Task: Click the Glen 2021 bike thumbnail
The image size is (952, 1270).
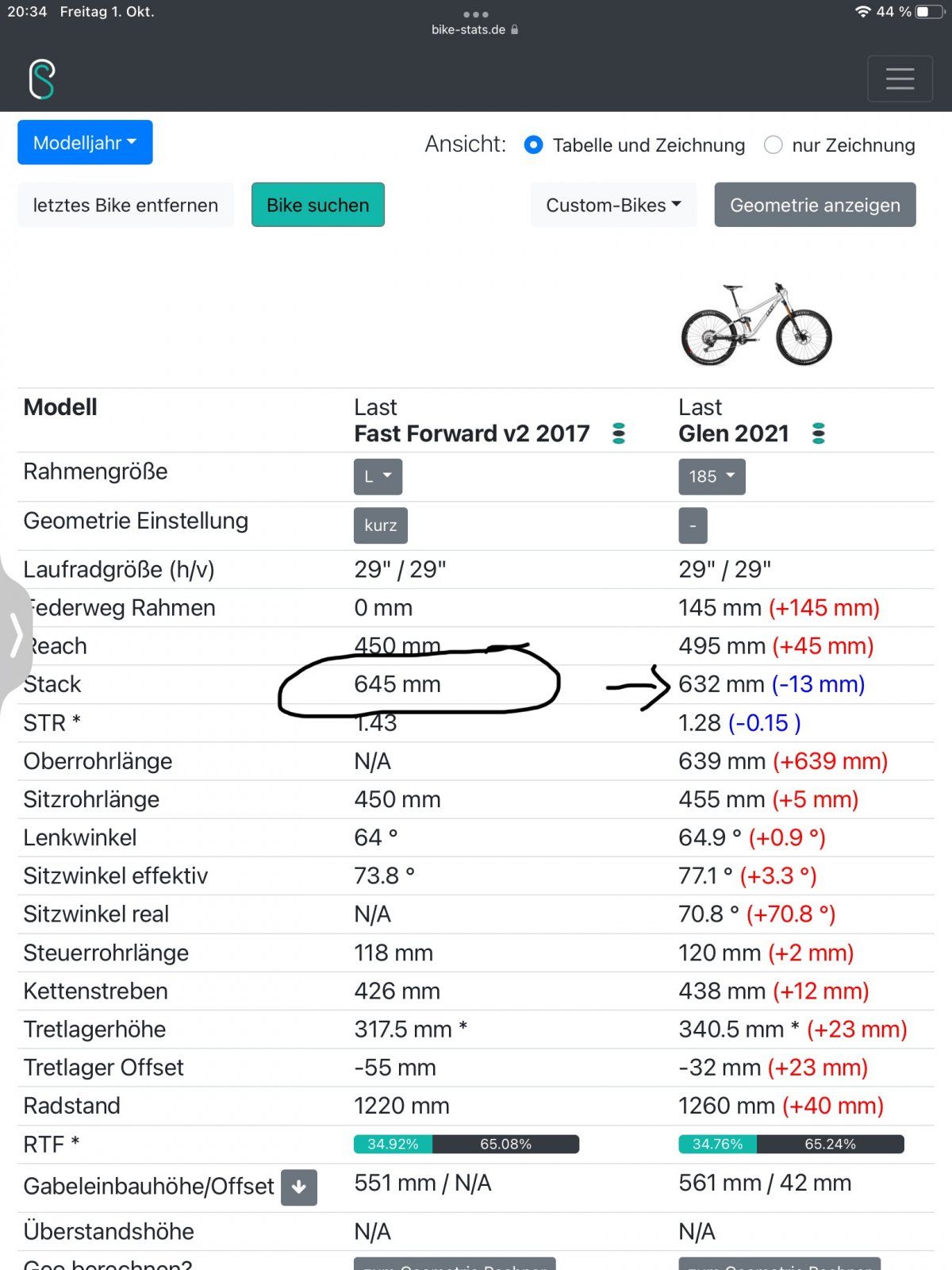Action: click(756, 324)
